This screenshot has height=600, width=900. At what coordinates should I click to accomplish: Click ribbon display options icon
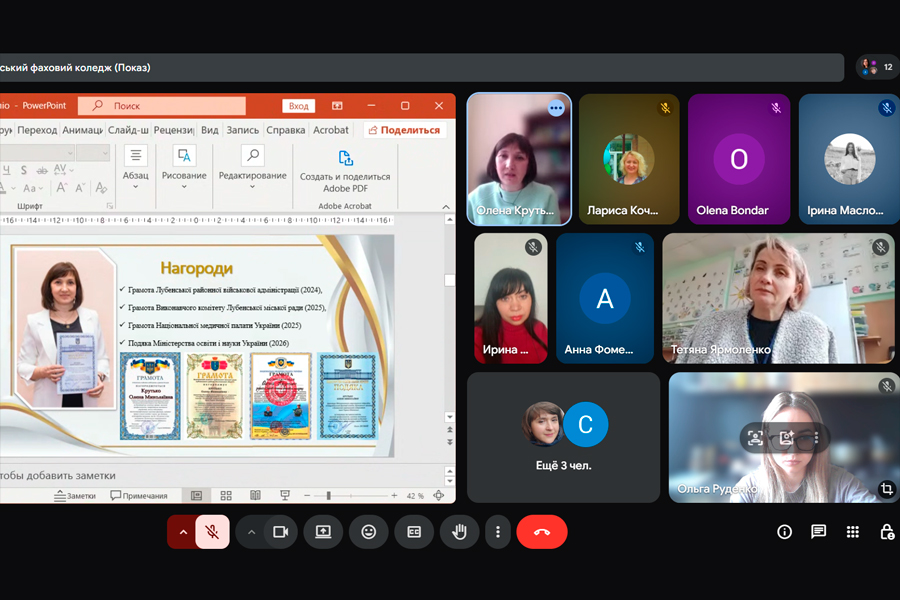[338, 106]
